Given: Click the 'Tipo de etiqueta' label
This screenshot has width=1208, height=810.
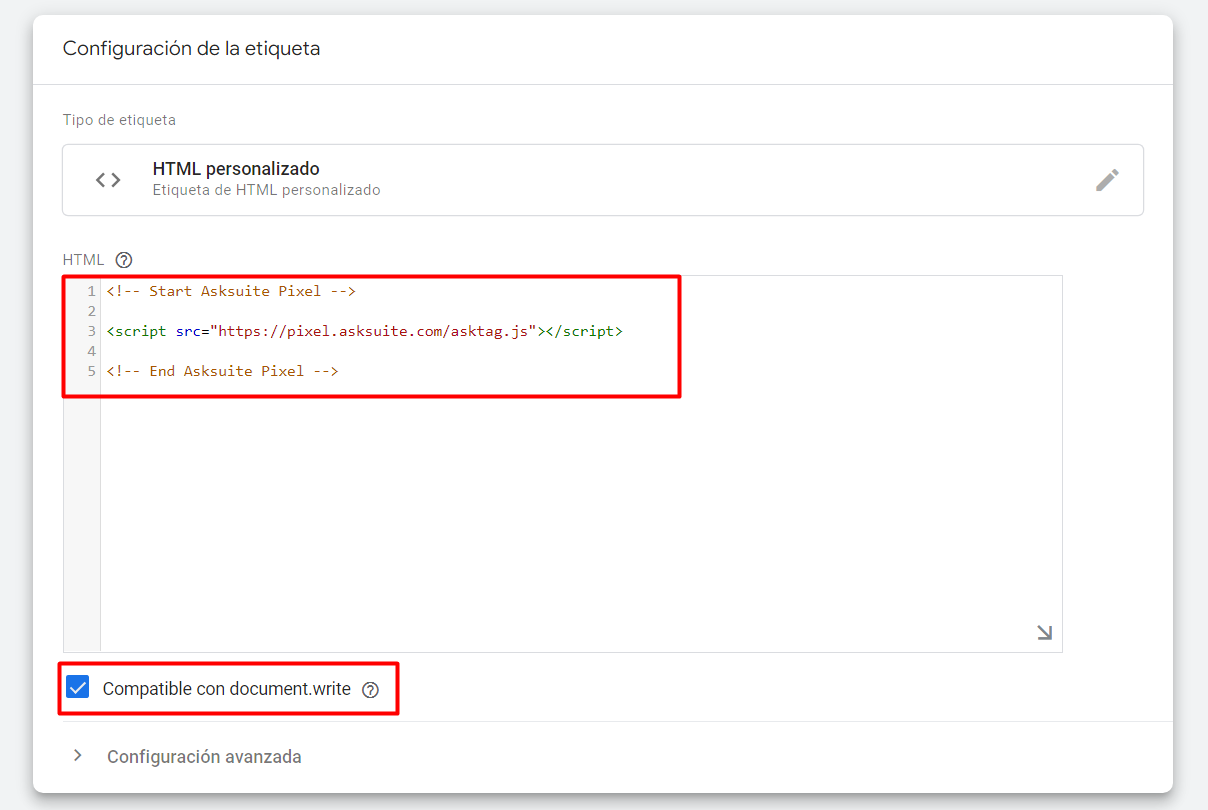Looking at the screenshot, I should coord(119,120).
